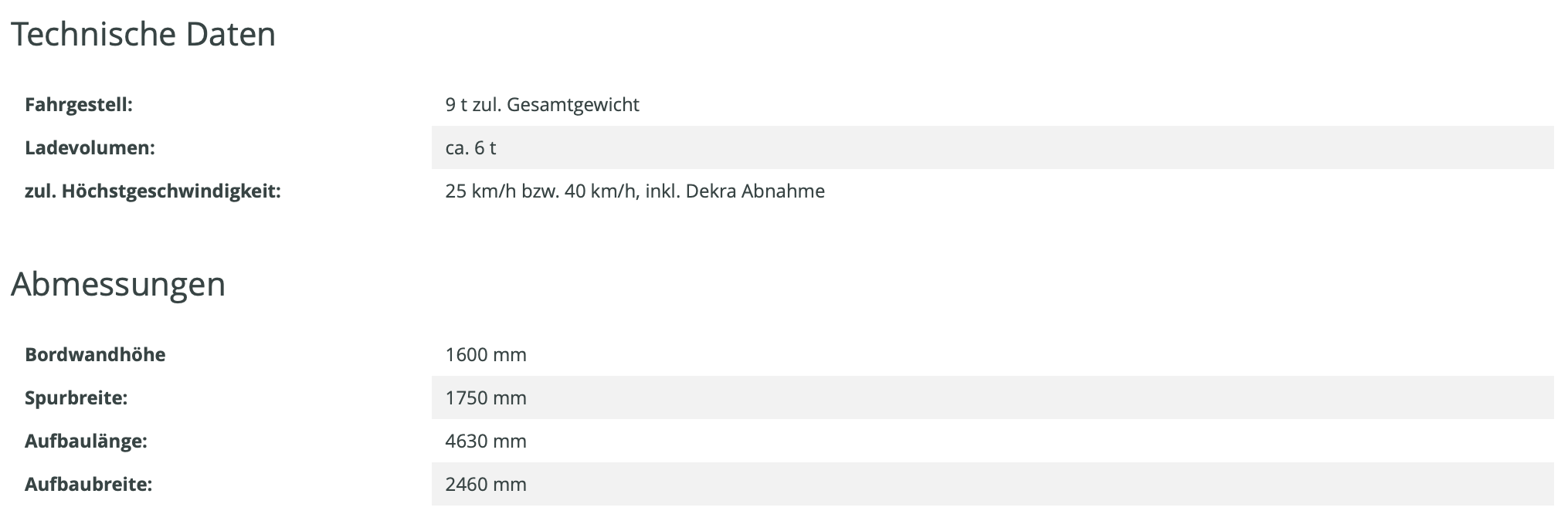
Task: Click the 'Technische Daten' heading
Action: [143, 35]
